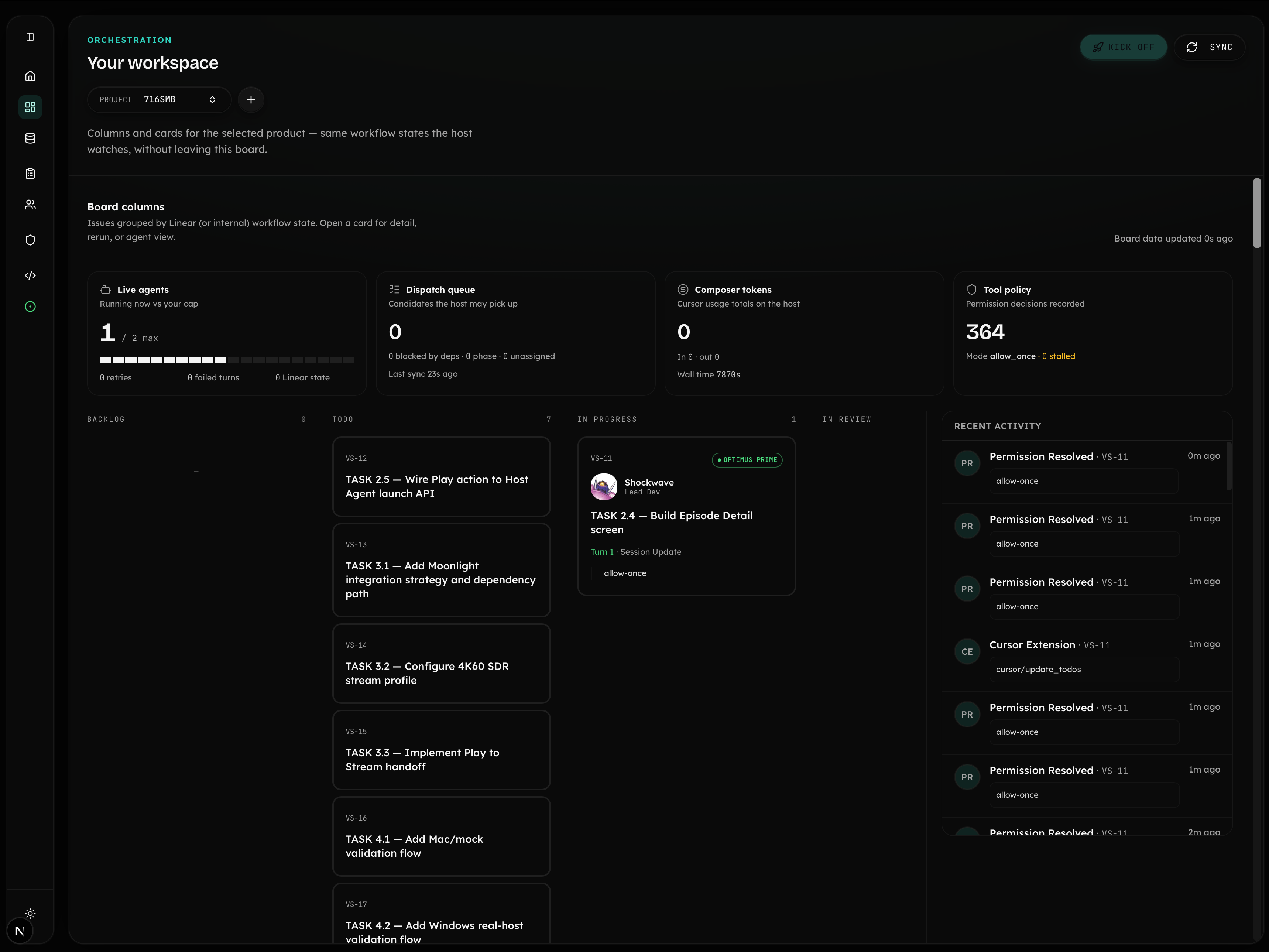The image size is (1269, 952).
Task: Click 0 retries stat
Action: pyautogui.click(x=116, y=377)
